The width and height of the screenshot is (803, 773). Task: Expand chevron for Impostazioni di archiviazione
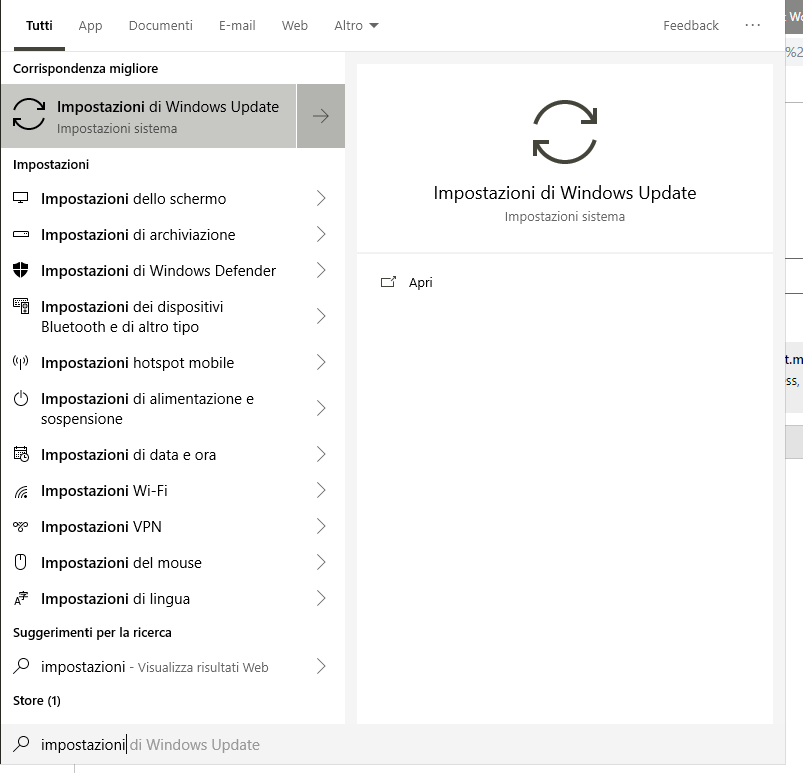coord(321,234)
